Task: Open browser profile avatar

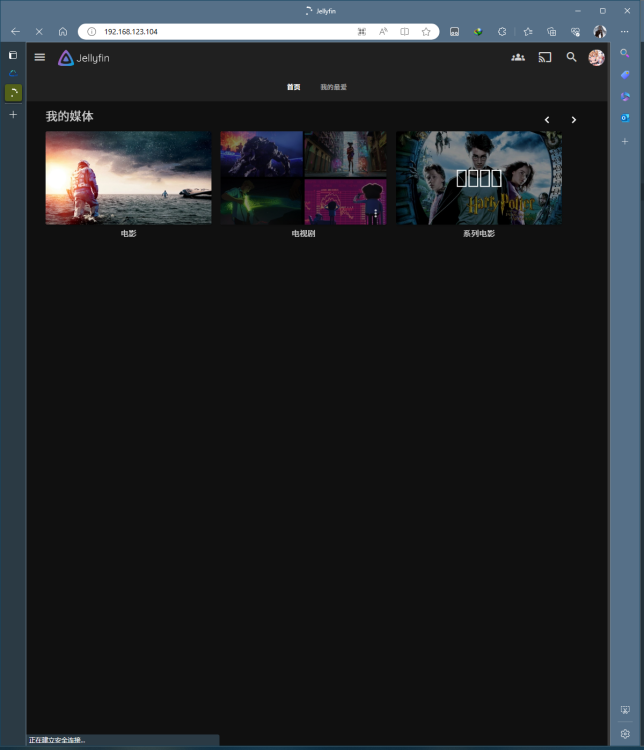Action: coord(600,32)
